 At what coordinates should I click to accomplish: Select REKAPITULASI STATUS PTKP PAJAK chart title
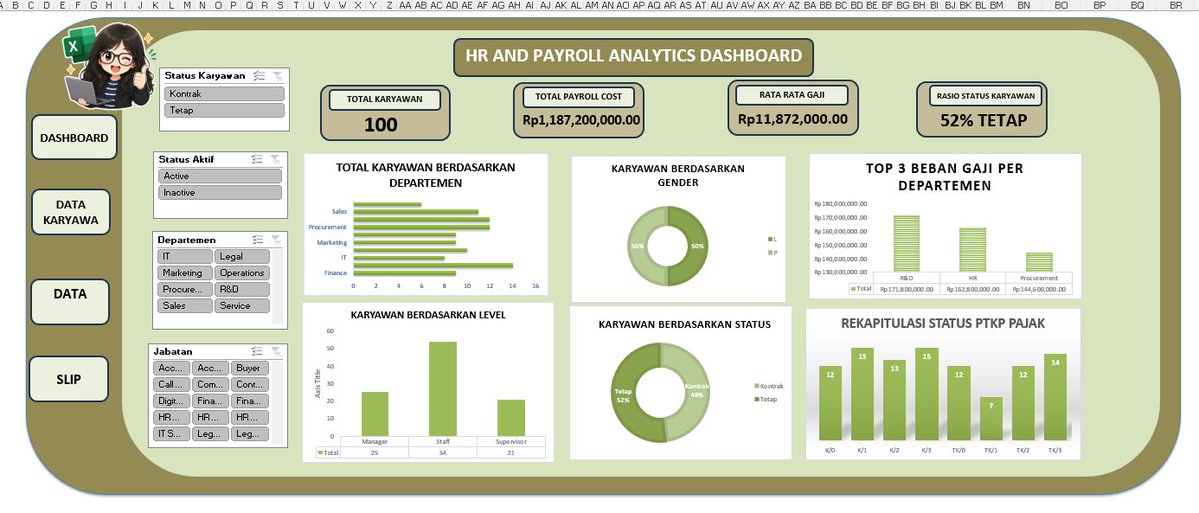[943, 323]
